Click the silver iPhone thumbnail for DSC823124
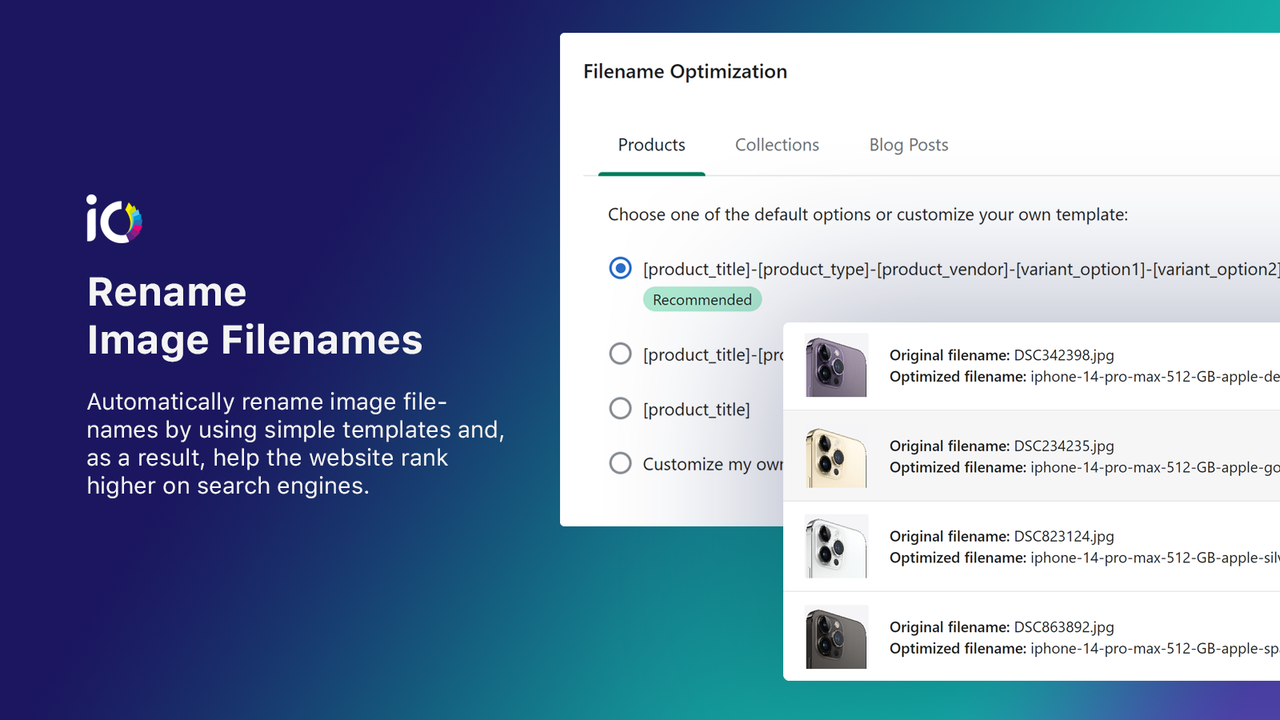Image resolution: width=1280 pixels, height=720 pixels. [x=836, y=546]
